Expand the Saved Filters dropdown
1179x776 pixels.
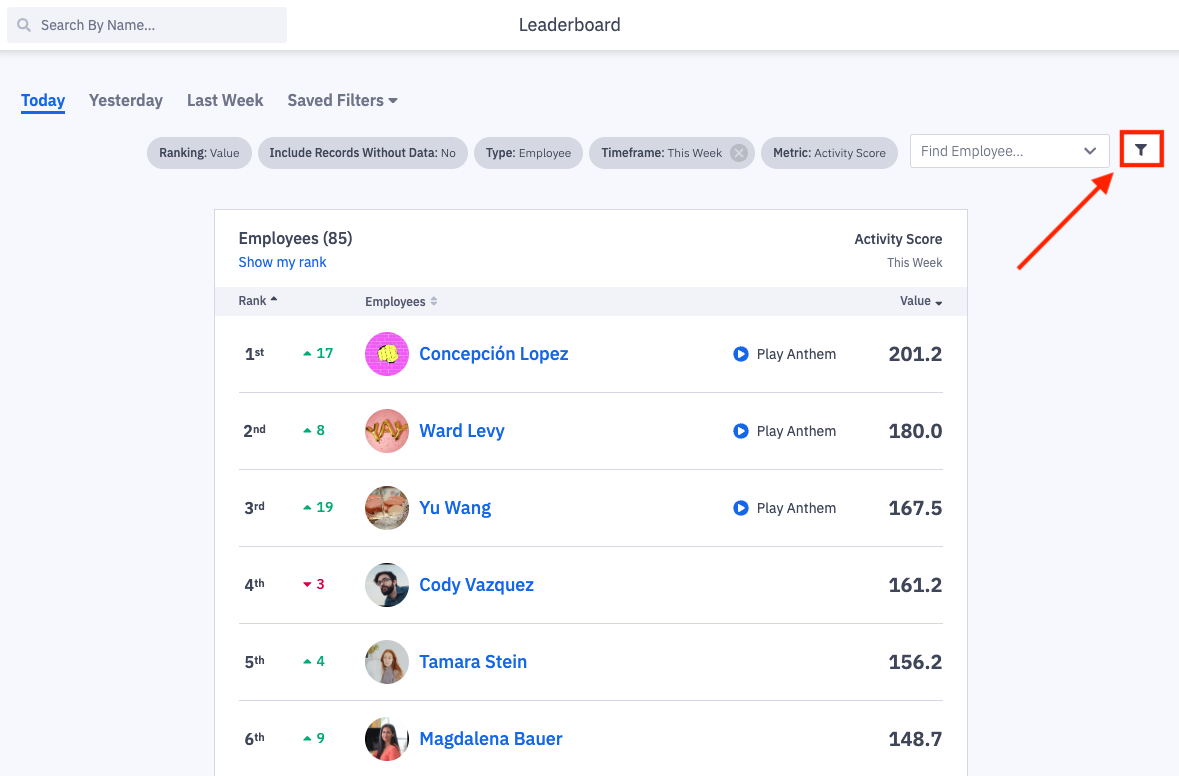tap(342, 100)
